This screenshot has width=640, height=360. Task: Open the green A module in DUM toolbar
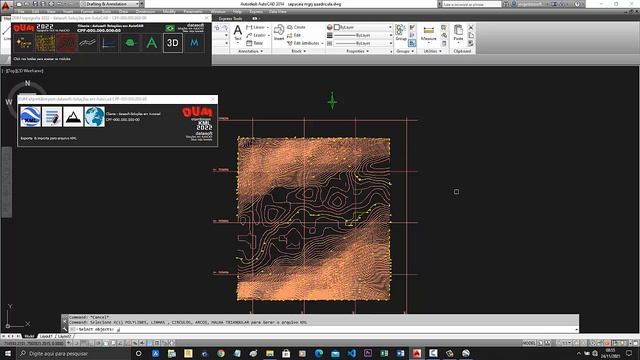[151, 42]
